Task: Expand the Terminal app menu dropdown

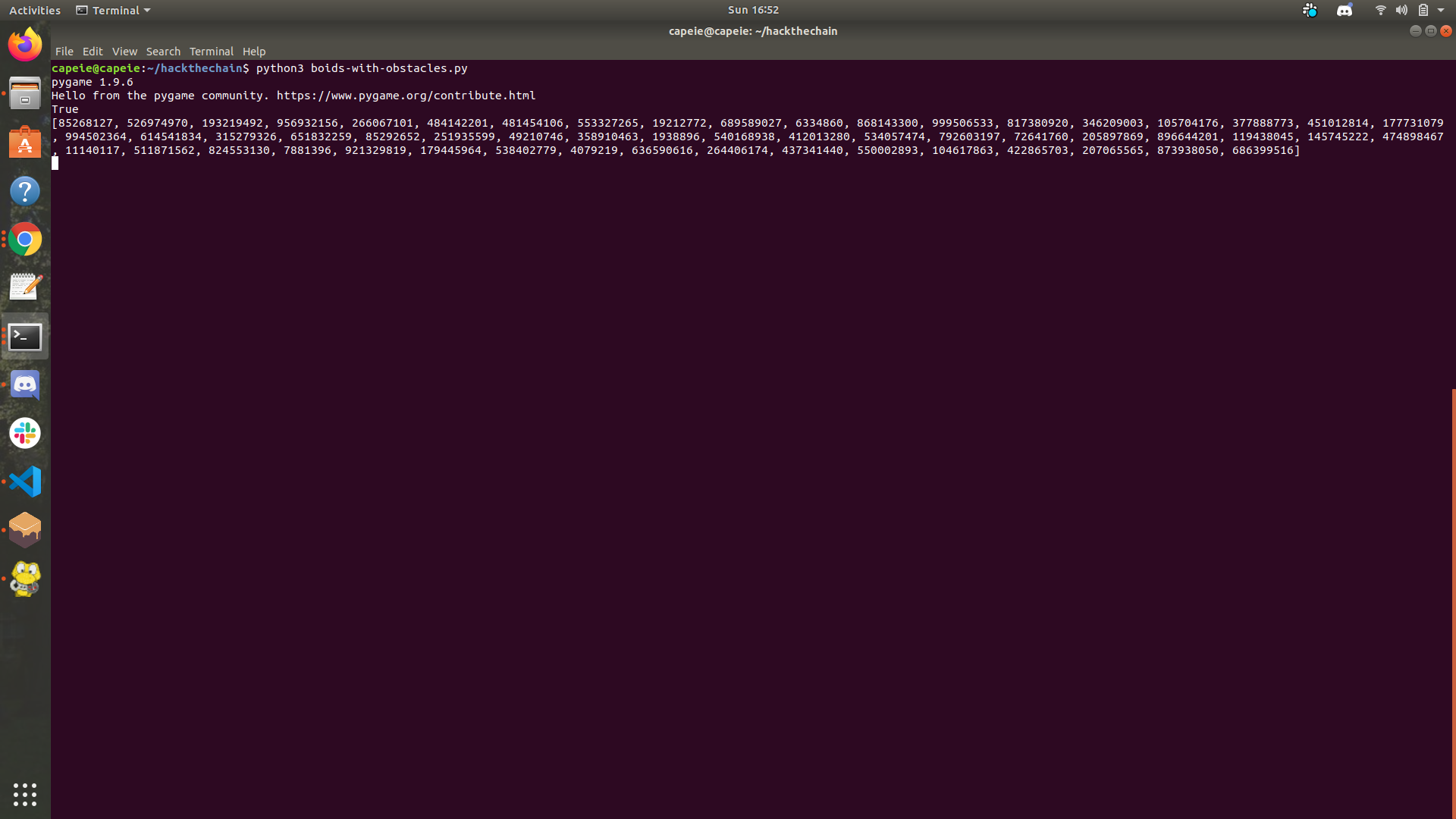Action: pos(114,11)
